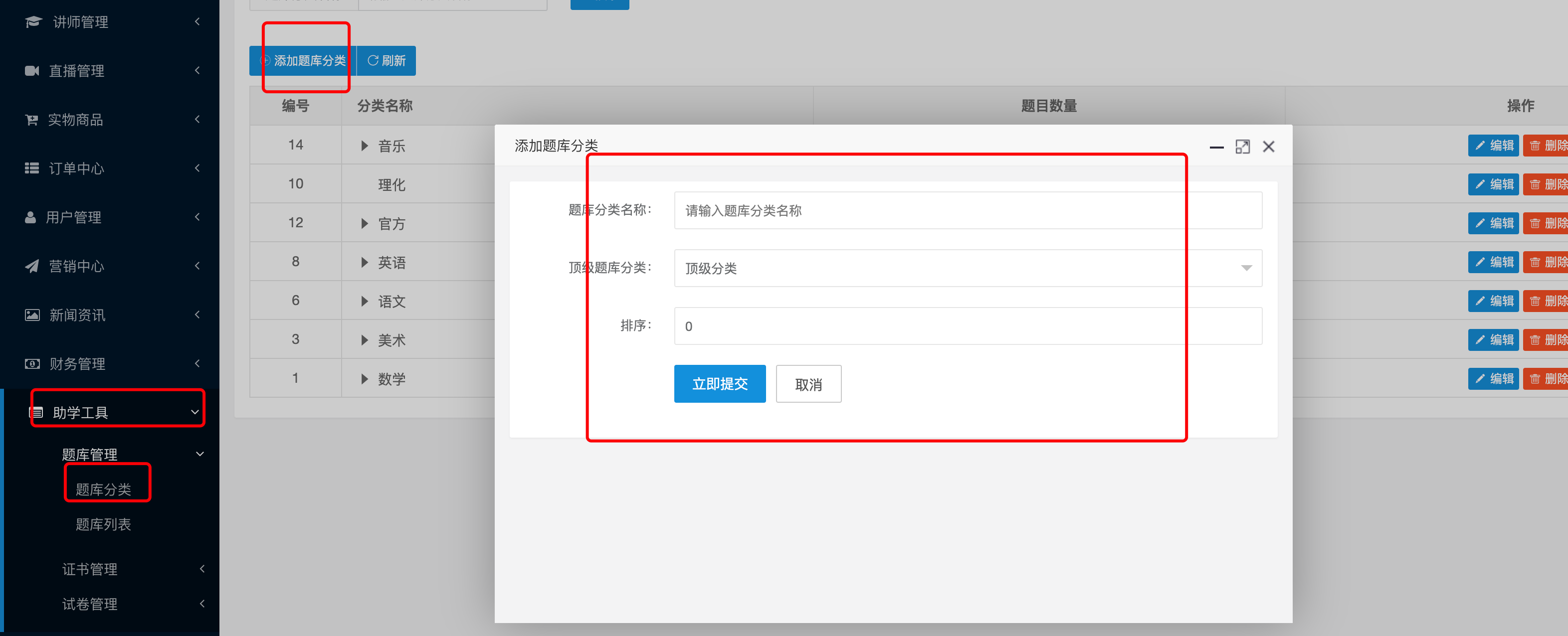This screenshot has width=1568, height=636.
Task: Delete the row numbered 12
Action: click(1546, 223)
